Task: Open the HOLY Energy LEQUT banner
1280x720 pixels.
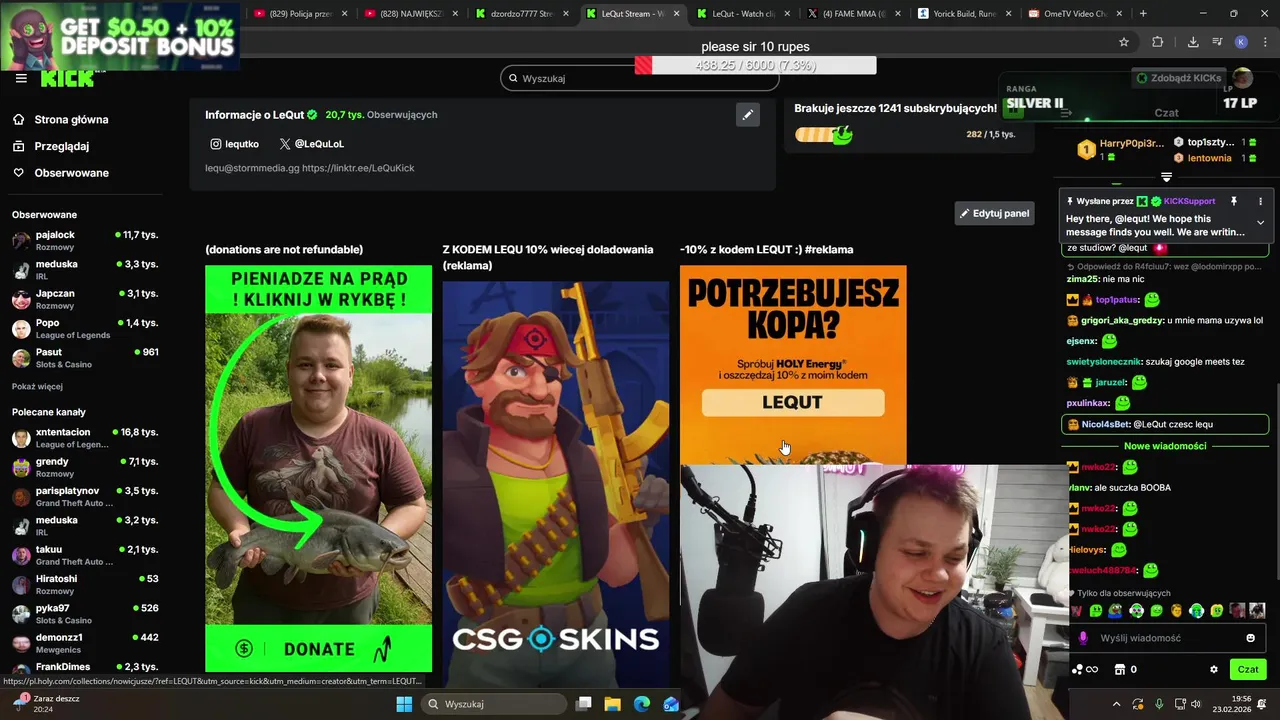Action: (x=793, y=365)
